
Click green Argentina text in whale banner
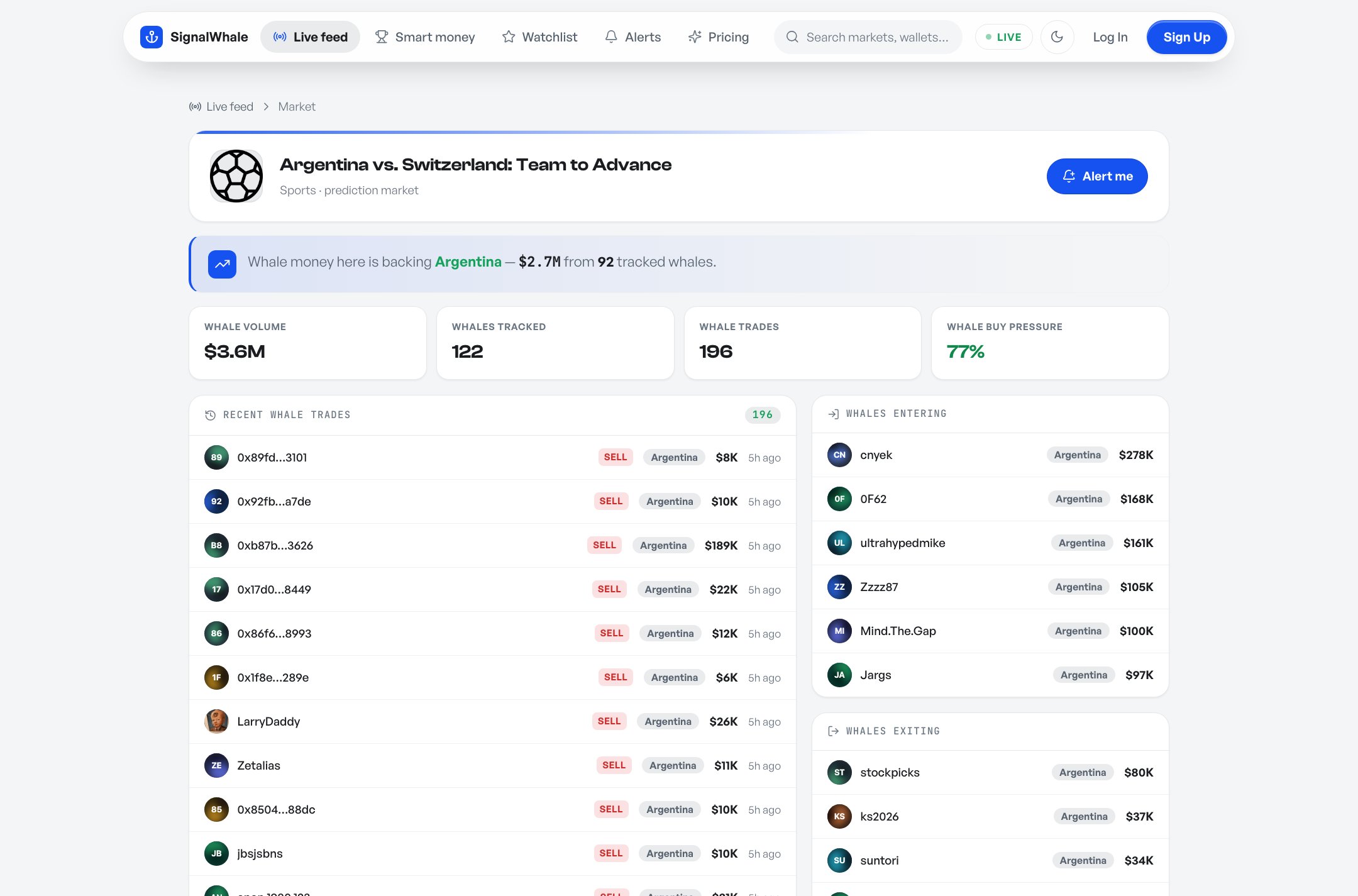click(468, 262)
